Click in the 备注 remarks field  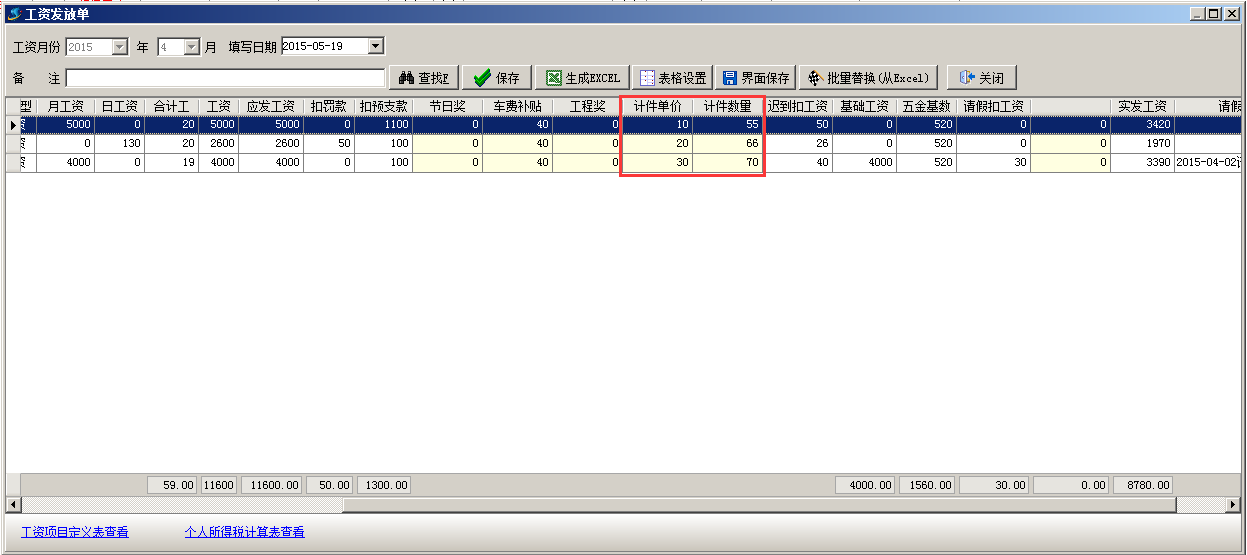pos(225,78)
